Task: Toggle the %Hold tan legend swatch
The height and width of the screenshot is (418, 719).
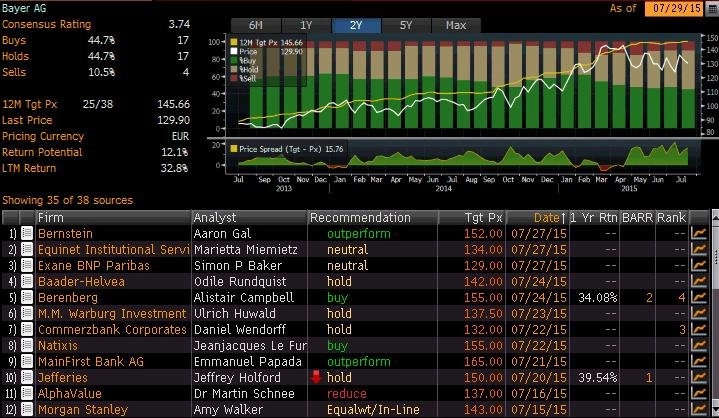Action: [234, 70]
